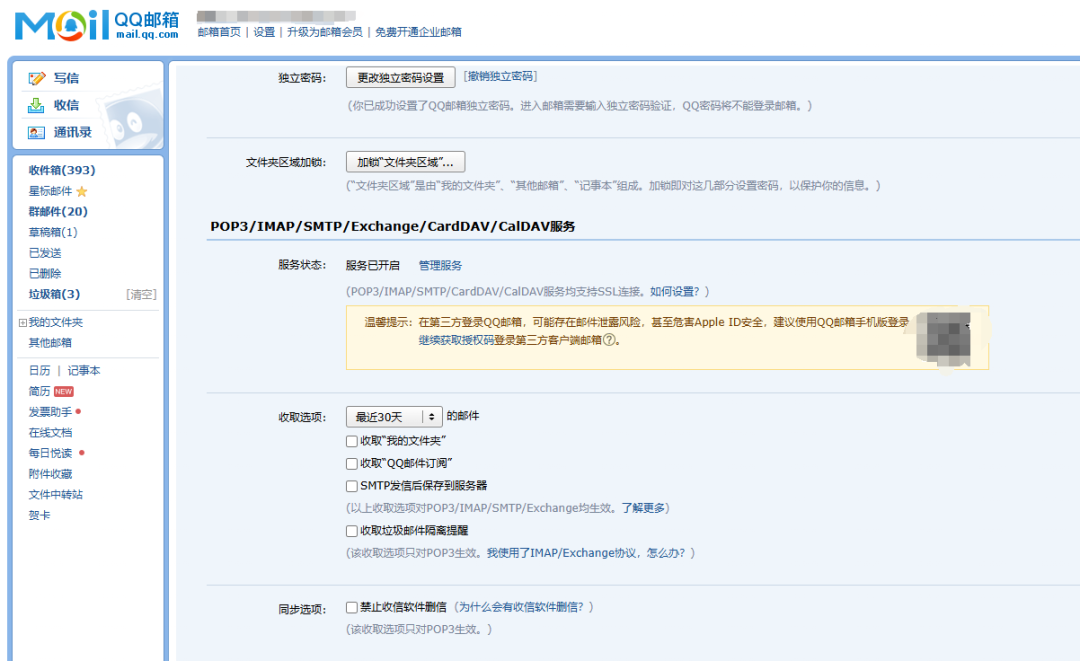Image resolution: width=1080 pixels, height=661 pixels.
Task: Enable 收取垃圾邮件隔离提醒 checkbox
Action: click(x=352, y=531)
